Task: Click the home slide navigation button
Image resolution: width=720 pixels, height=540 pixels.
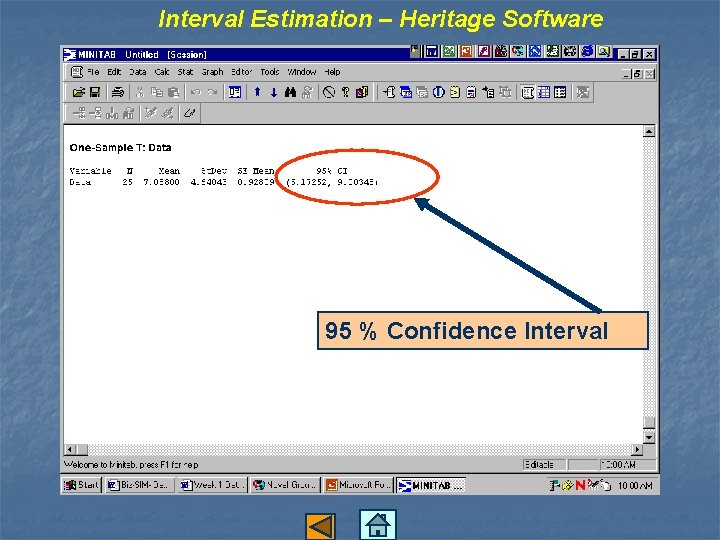Action: (377, 524)
